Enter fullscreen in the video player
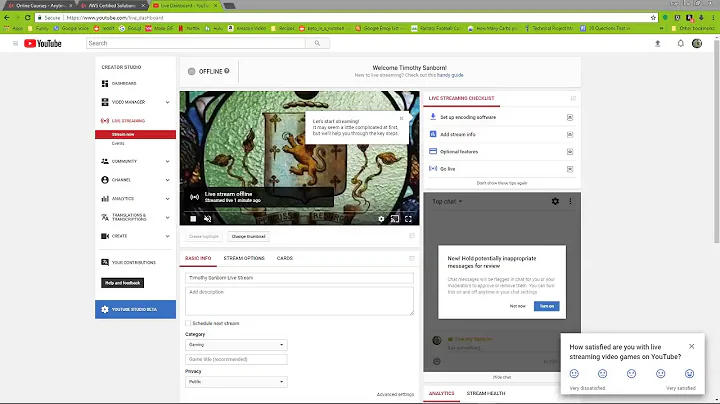The width and height of the screenshot is (720, 404). 408,219
